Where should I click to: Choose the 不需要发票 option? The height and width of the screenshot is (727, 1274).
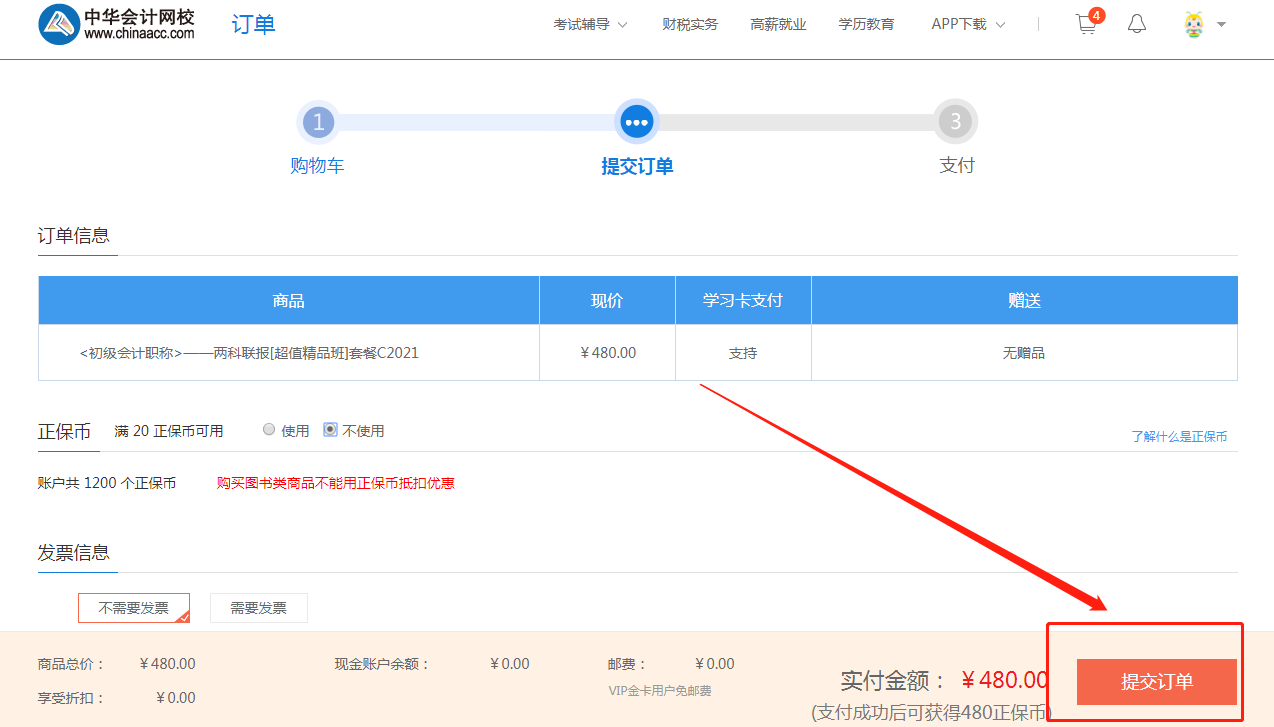pos(134,608)
